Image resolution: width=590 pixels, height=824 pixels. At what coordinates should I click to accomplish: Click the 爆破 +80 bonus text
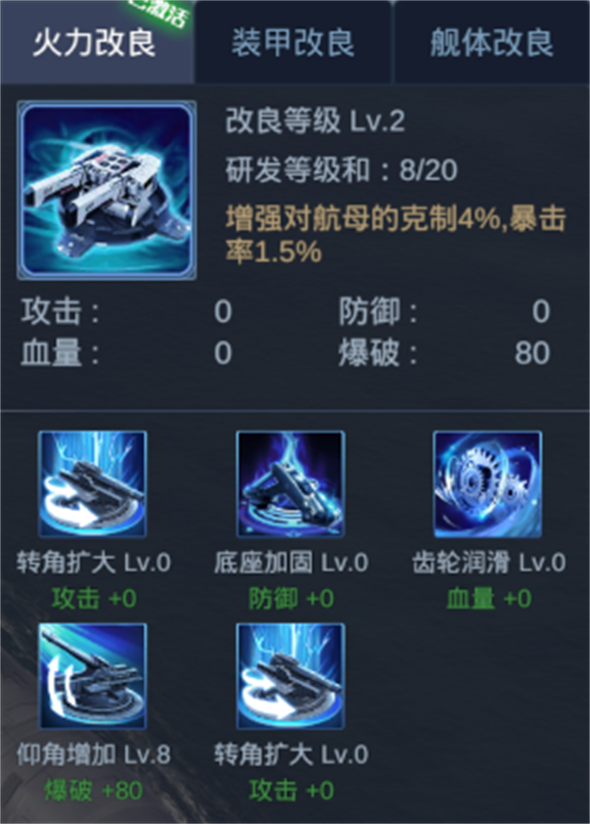(93, 790)
